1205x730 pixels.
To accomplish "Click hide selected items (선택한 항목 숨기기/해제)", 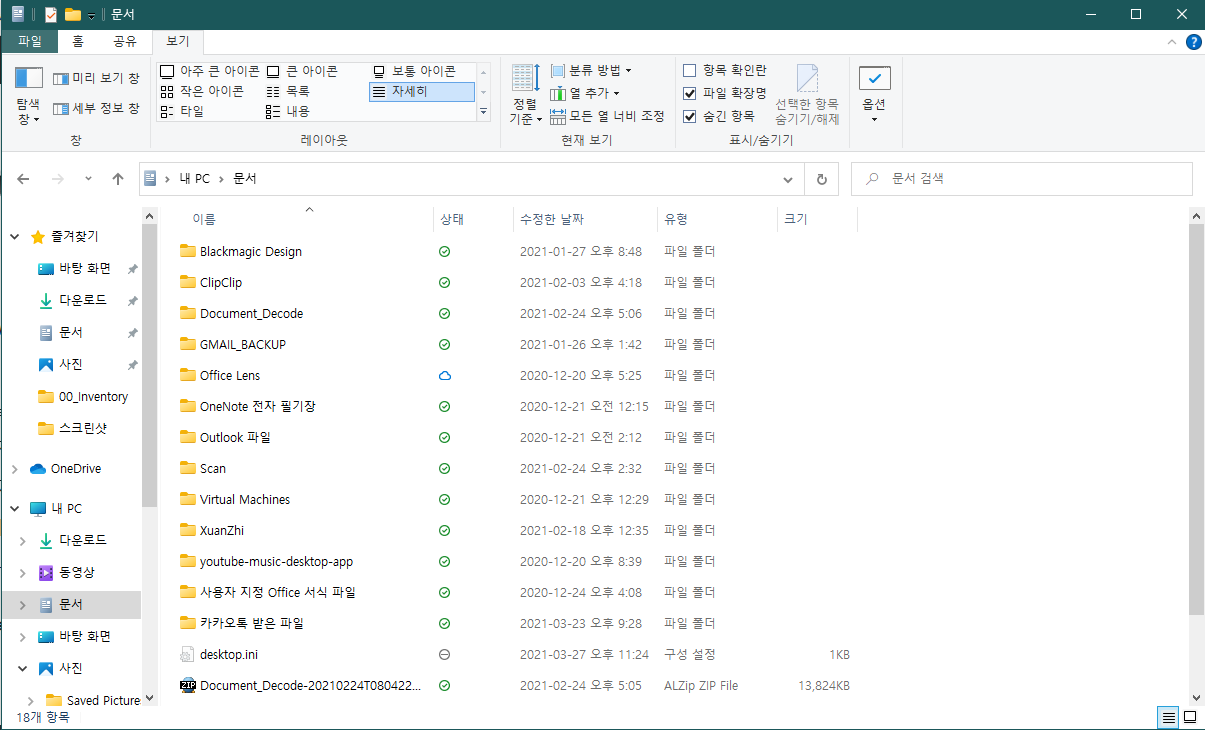I will pyautogui.click(x=807, y=95).
